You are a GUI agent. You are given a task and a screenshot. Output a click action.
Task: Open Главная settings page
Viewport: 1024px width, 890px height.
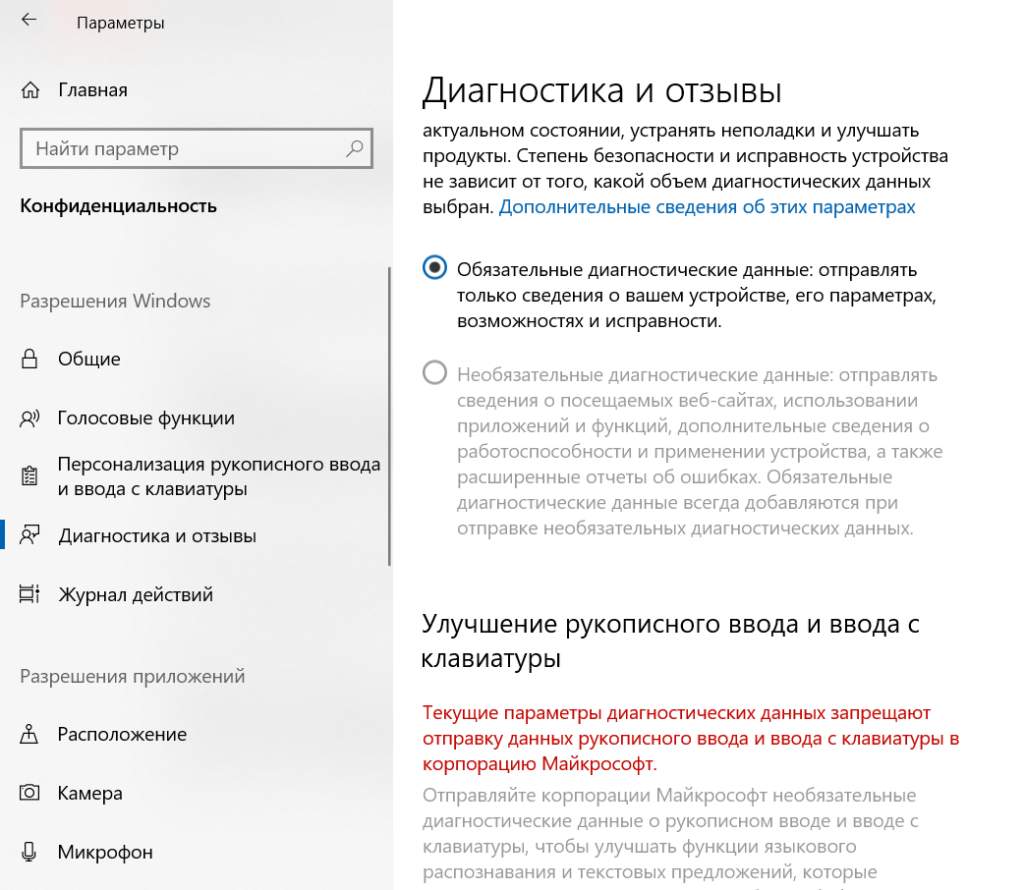tap(93, 90)
